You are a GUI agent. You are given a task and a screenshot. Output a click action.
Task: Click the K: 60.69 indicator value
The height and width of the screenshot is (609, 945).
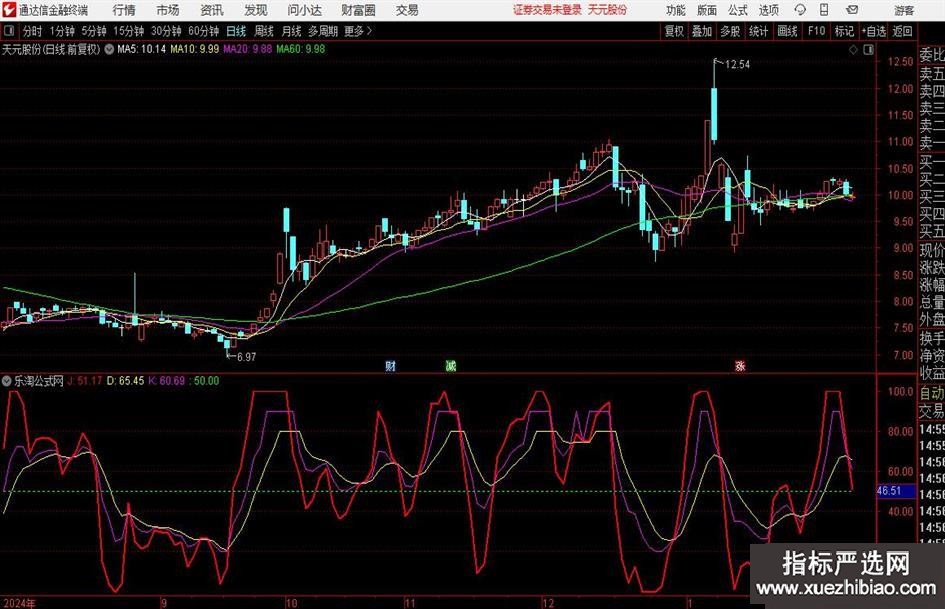pos(166,380)
